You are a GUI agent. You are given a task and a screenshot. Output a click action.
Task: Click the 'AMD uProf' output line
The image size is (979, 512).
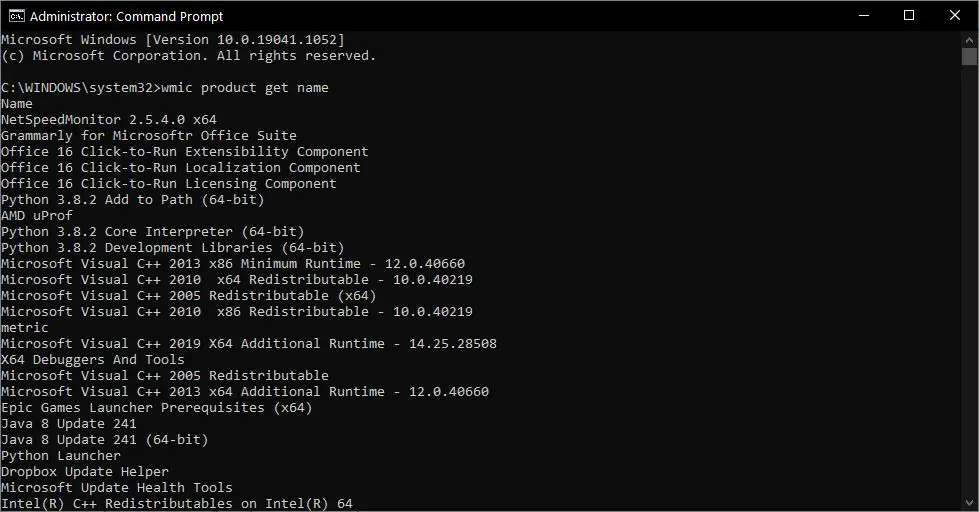37,215
